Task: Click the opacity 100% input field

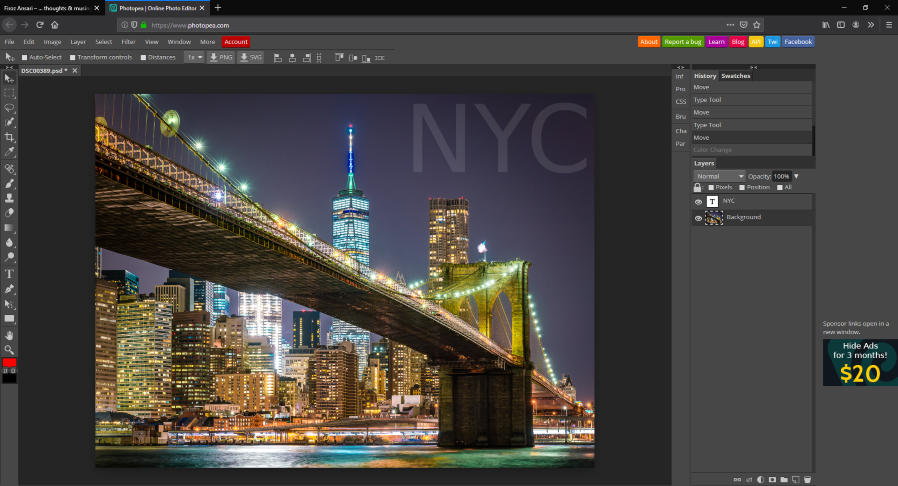Action: (x=781, y=176)
